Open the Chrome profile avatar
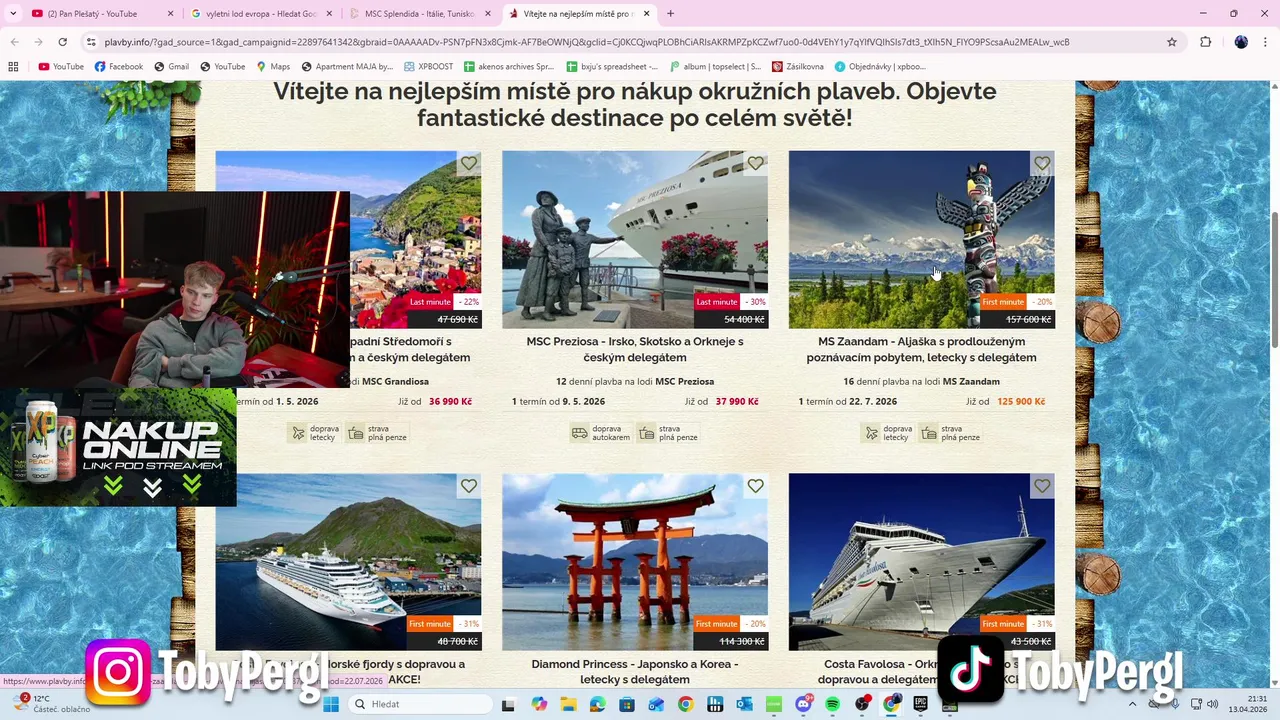This screenshot has height=720, width=1280. pos(1241,42)
